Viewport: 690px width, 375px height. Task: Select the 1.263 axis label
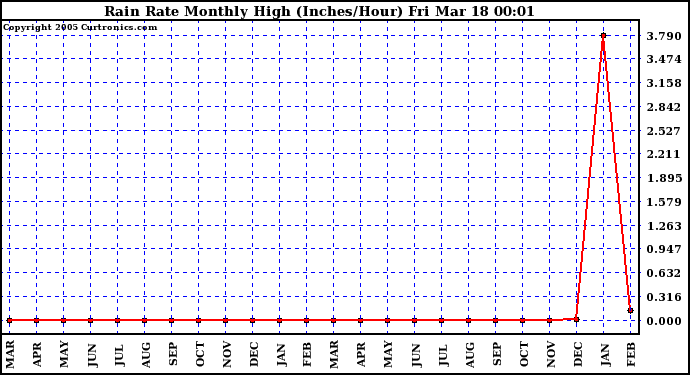(664, 226)
